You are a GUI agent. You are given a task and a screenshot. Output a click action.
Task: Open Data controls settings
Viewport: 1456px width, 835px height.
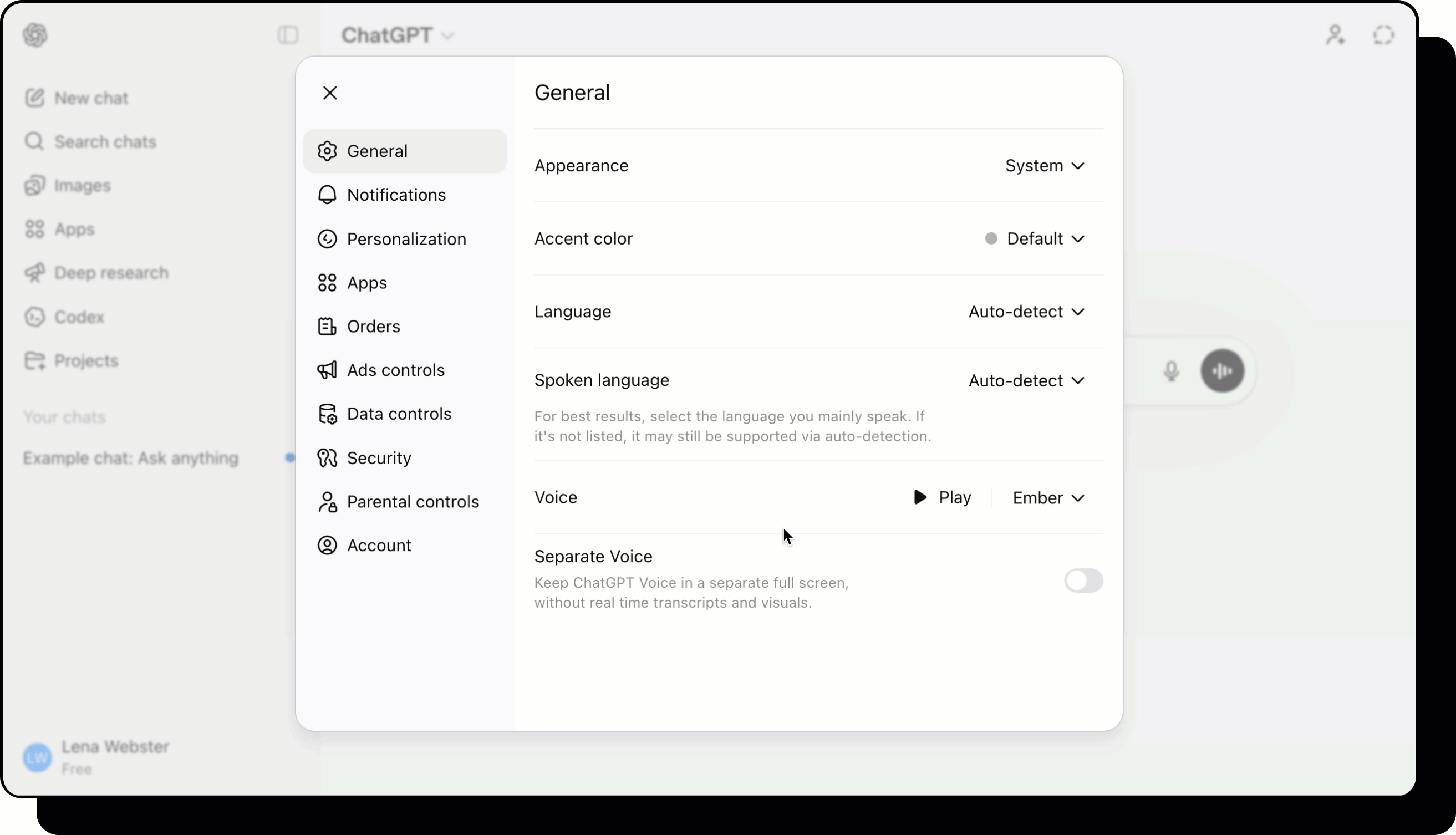(x=399, y=414)
